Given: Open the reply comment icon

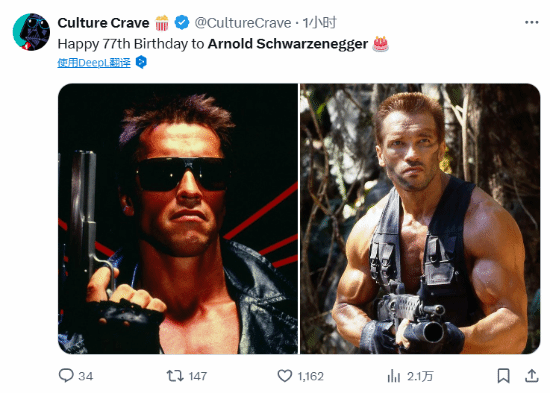Looking at the screenshot, I should coord(66,376).
